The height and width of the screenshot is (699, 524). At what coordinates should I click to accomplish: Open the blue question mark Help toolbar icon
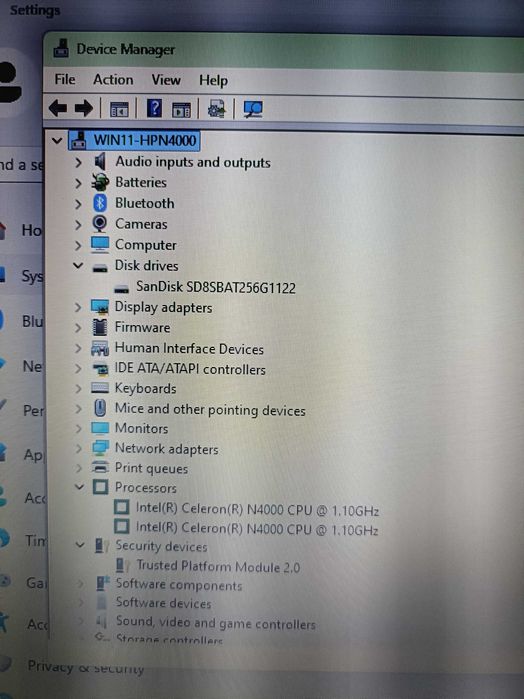pyautogui.click(x=154, y=108)
